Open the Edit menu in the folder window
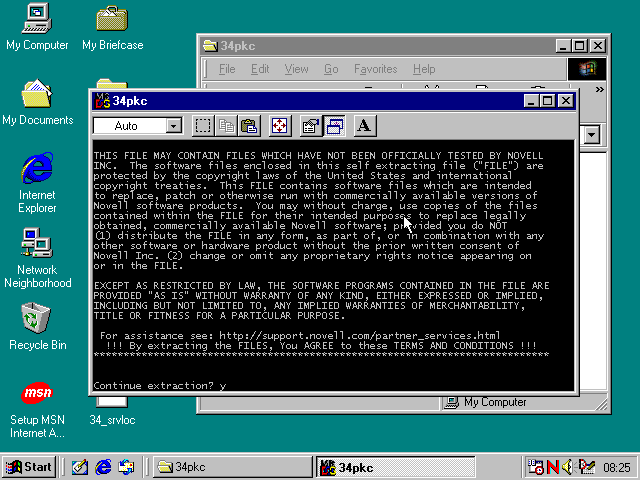640x480 pixels. point(260,69)
